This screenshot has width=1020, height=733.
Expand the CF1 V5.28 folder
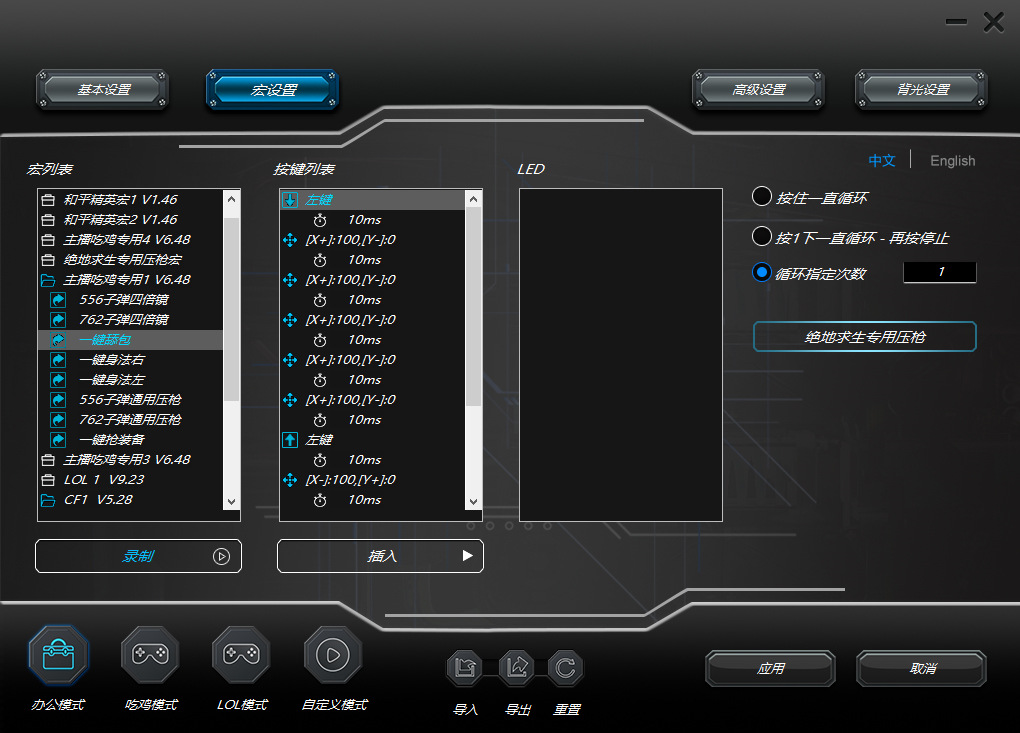[47, 500]
